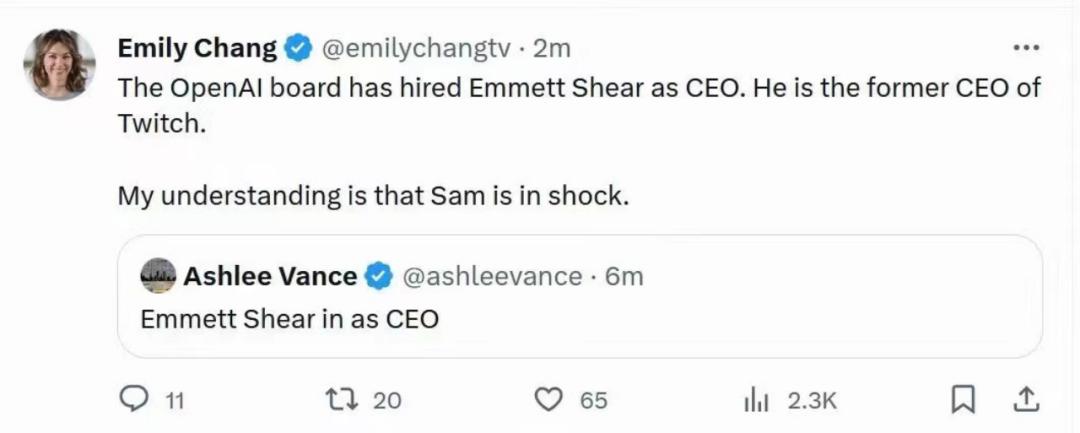Click the tweet text about Sam in shock
1080x433 pixels.
coord(373,196)
